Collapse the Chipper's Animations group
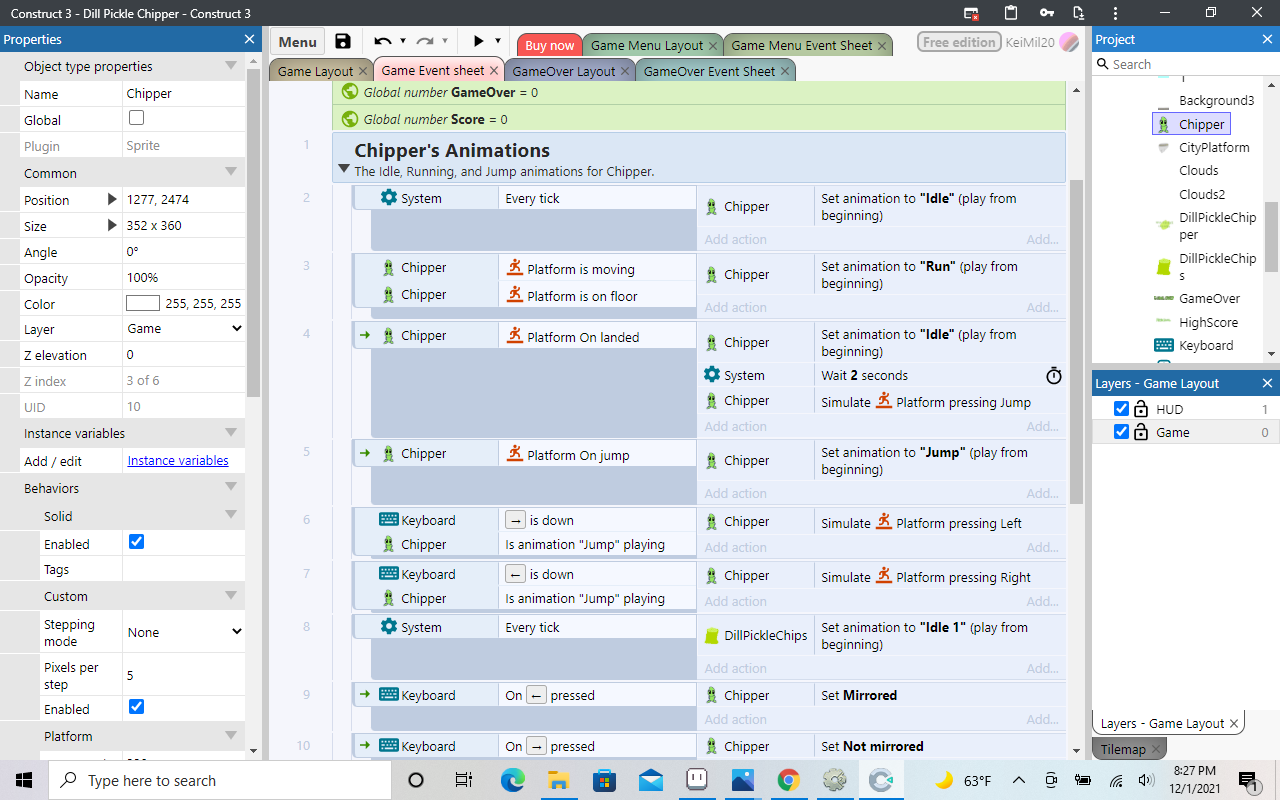1280x800 pixels. 344,172
